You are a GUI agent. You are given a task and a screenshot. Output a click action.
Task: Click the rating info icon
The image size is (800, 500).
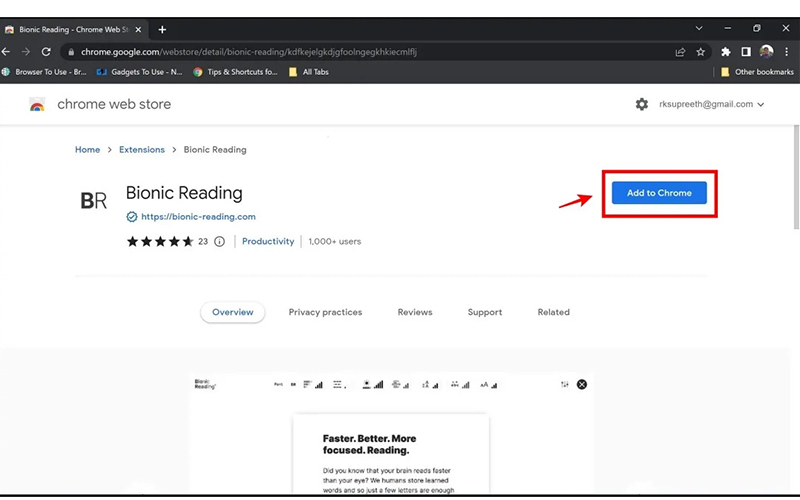pos(219,241)
